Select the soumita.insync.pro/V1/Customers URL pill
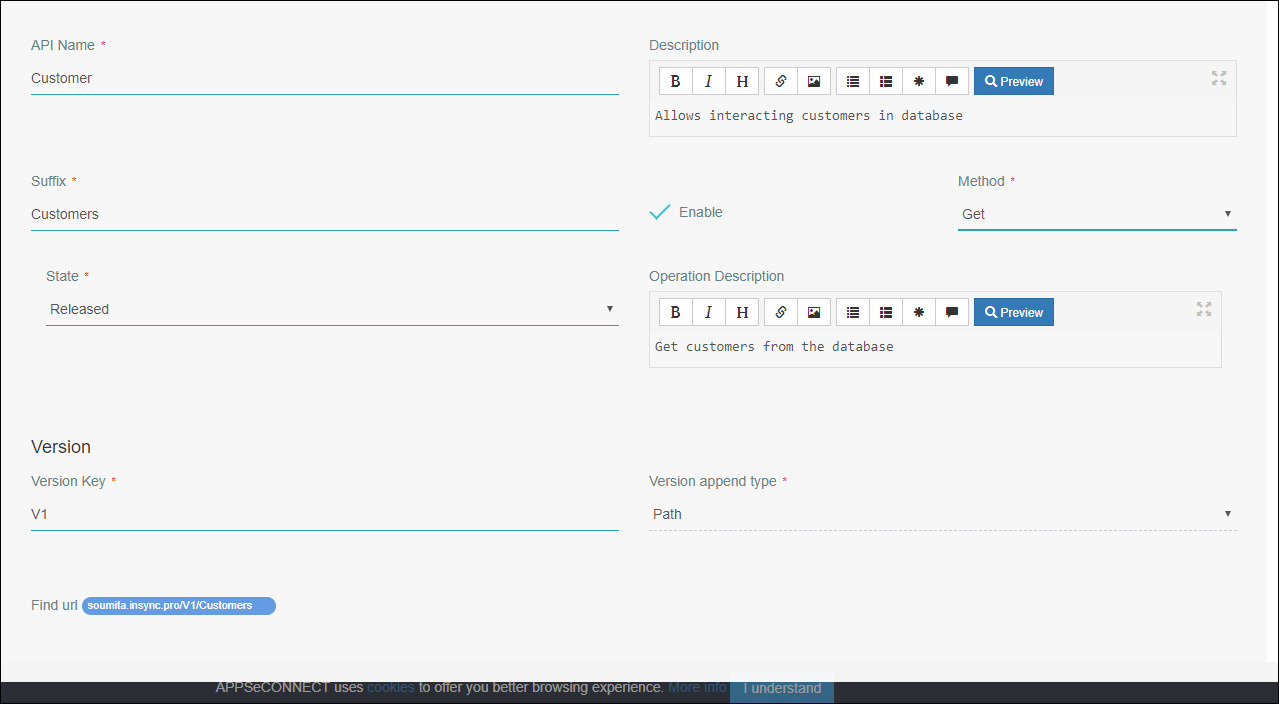 point(178,605)
